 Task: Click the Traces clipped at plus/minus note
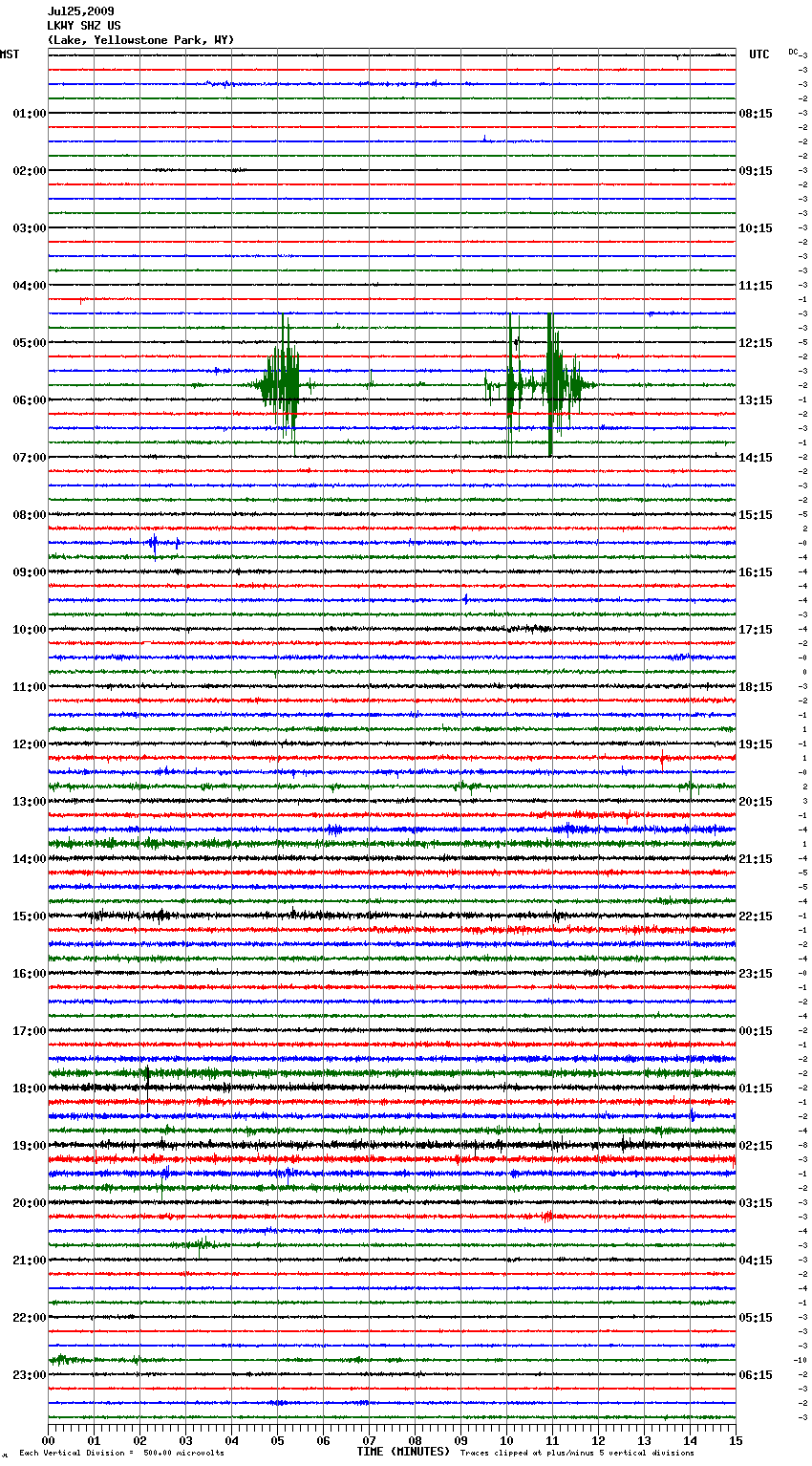coord(577,1454)
